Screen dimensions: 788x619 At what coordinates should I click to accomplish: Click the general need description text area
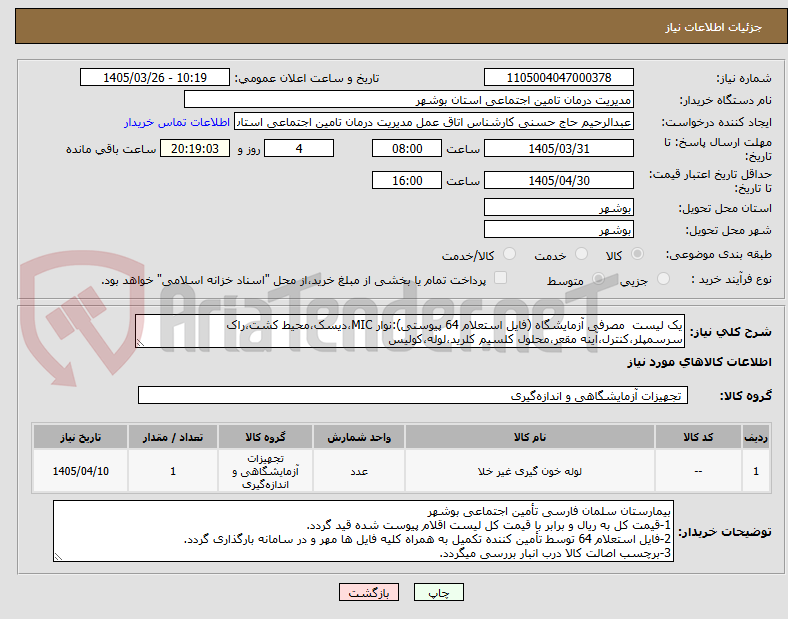(410, 332)
